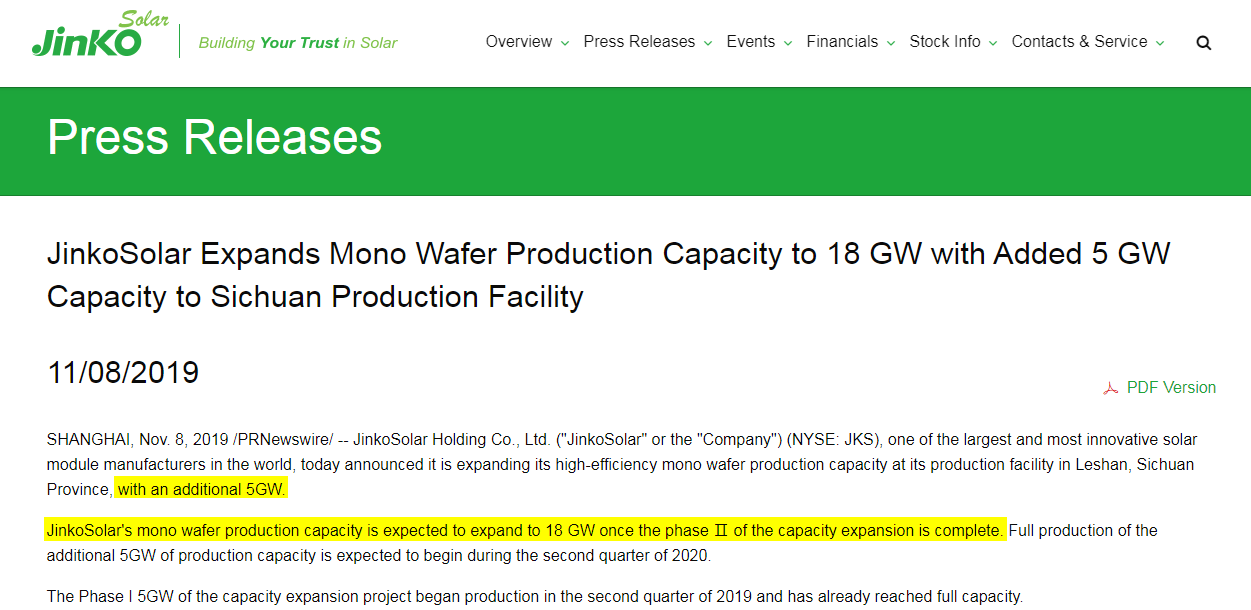
Task: Open the Overview menu
Action: 519,42
